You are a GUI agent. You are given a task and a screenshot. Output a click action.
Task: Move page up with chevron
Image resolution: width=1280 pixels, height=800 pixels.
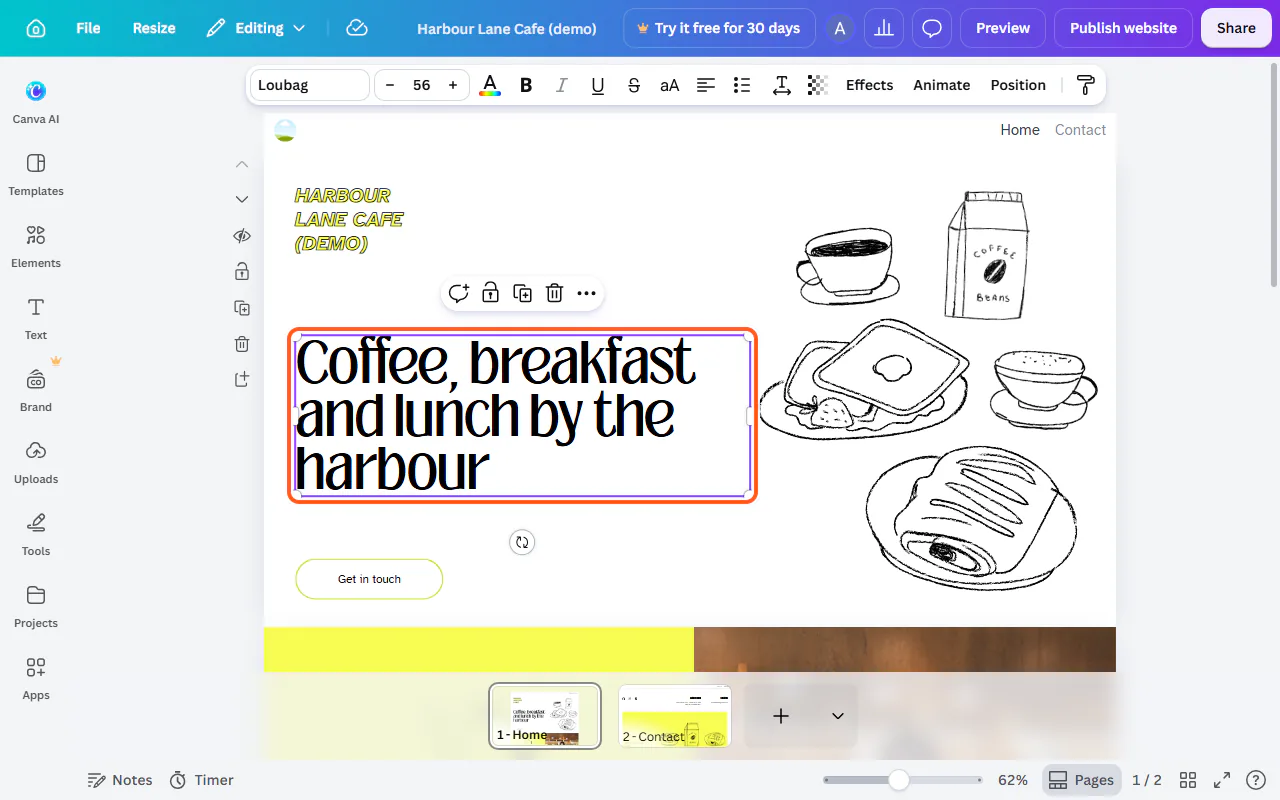[x=242, y=163]
